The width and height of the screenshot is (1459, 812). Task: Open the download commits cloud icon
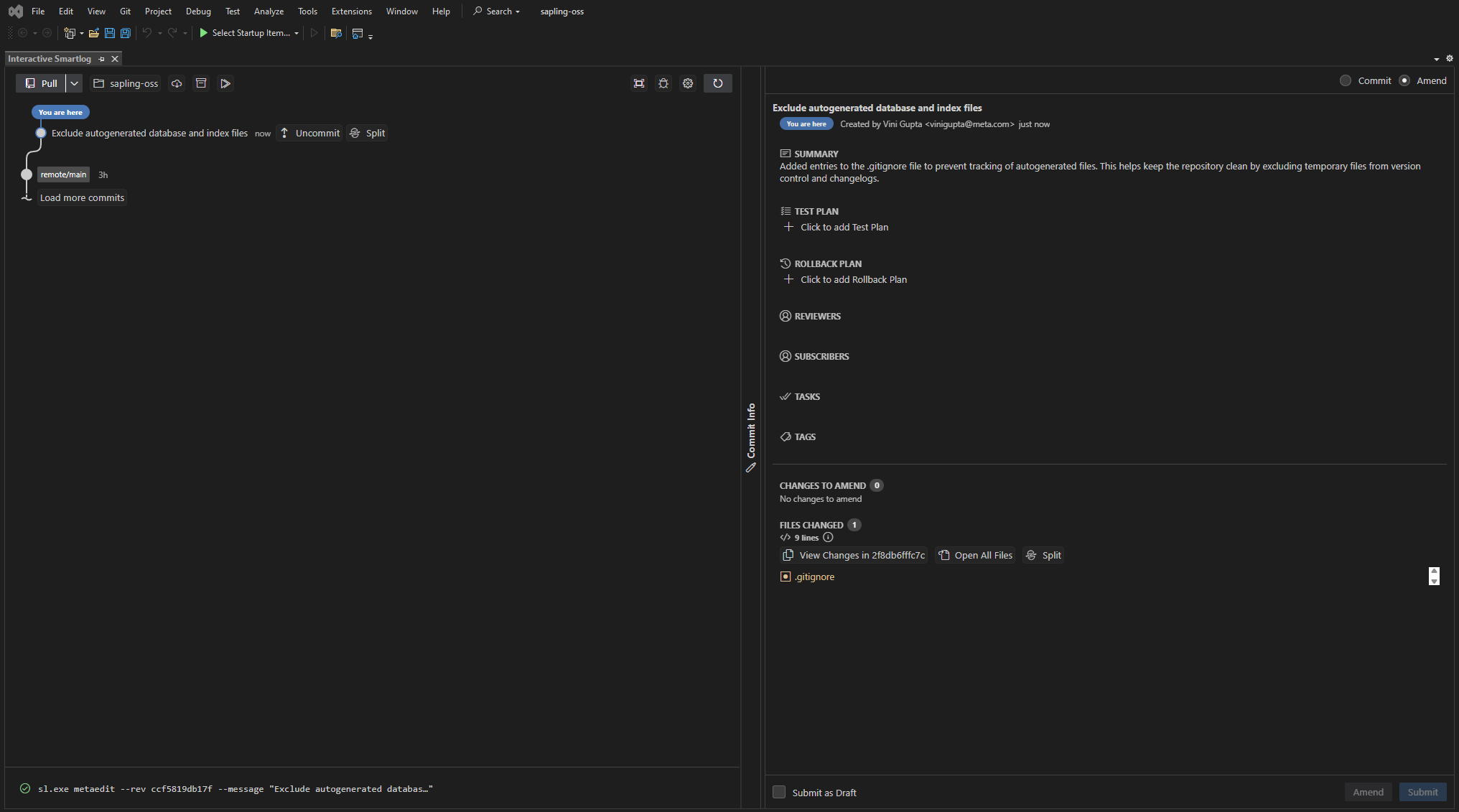point(177,83)
